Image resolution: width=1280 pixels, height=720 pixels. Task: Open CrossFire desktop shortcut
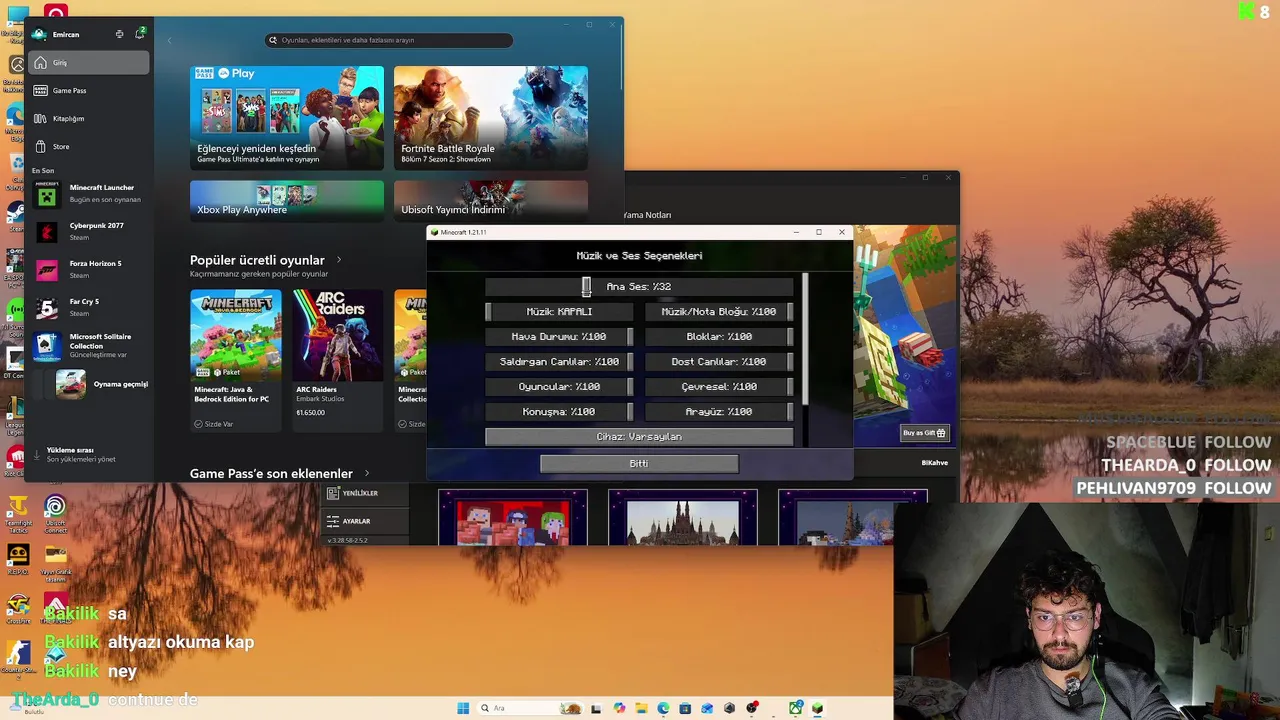click(17, 608)
